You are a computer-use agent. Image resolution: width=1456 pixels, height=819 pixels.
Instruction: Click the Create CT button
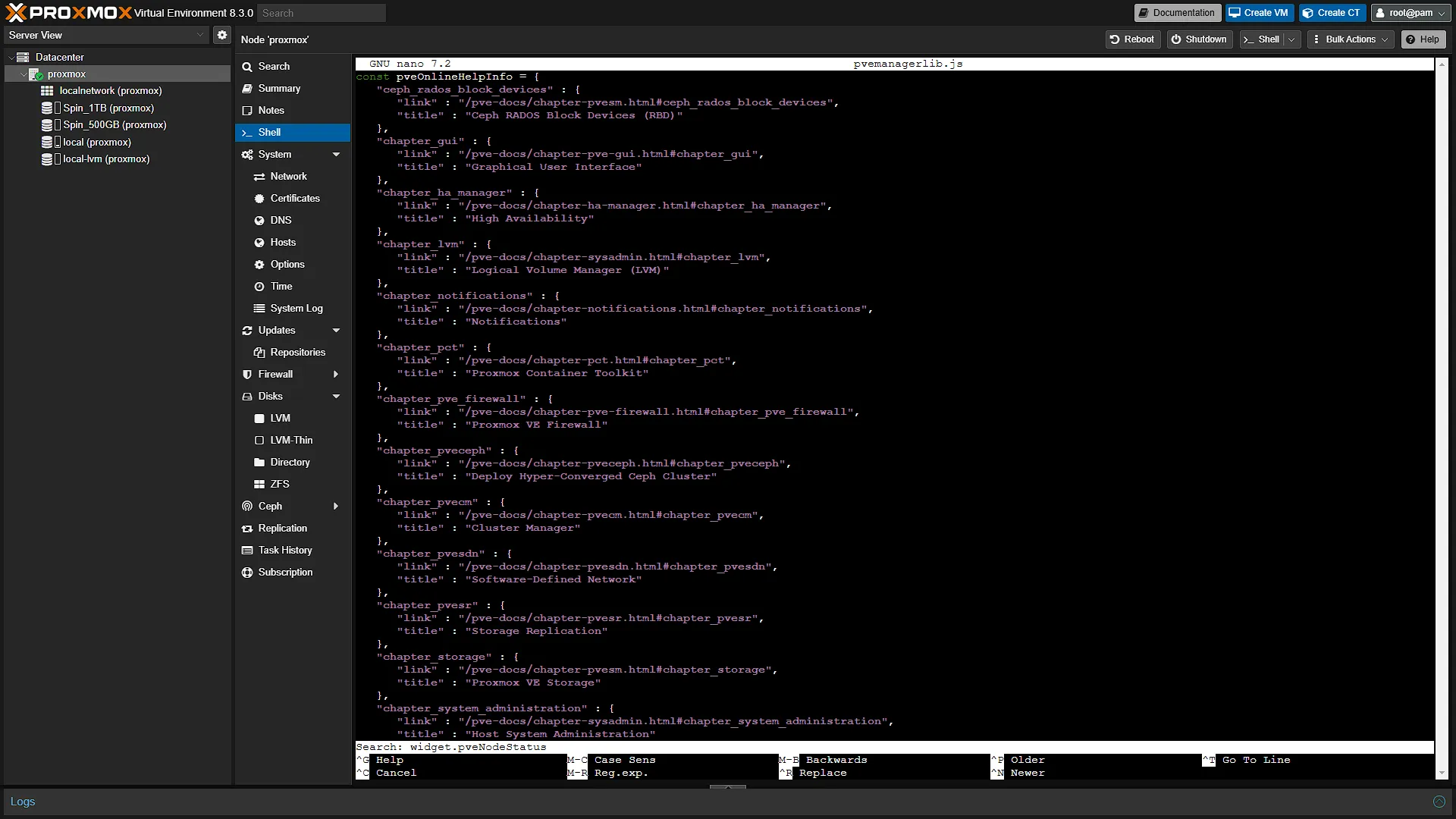pyautogui.click(x=1332, y=13)
